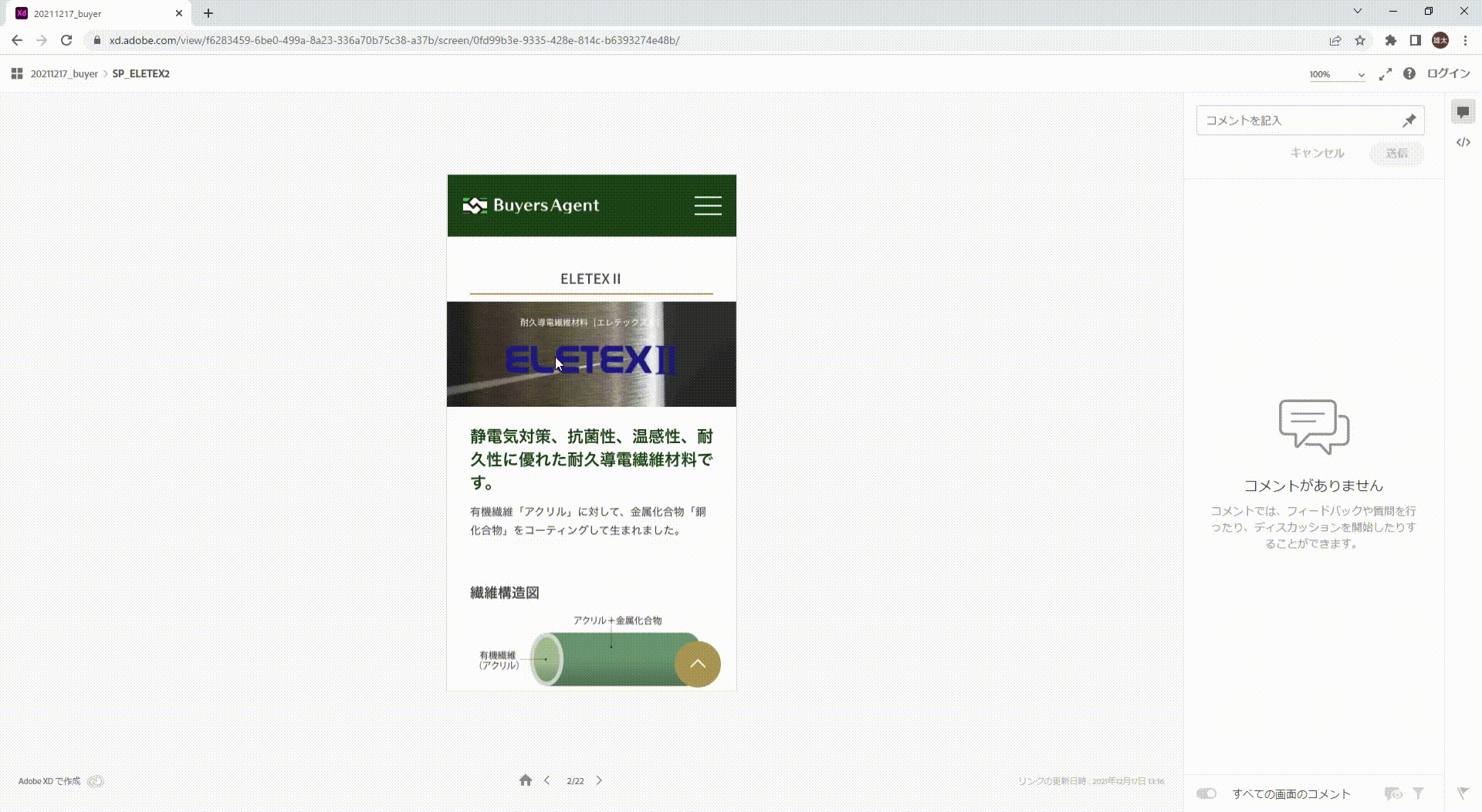1482x812 pixels.
Task: Click the fiber structure diagram image
Action: tap(591, 651)
